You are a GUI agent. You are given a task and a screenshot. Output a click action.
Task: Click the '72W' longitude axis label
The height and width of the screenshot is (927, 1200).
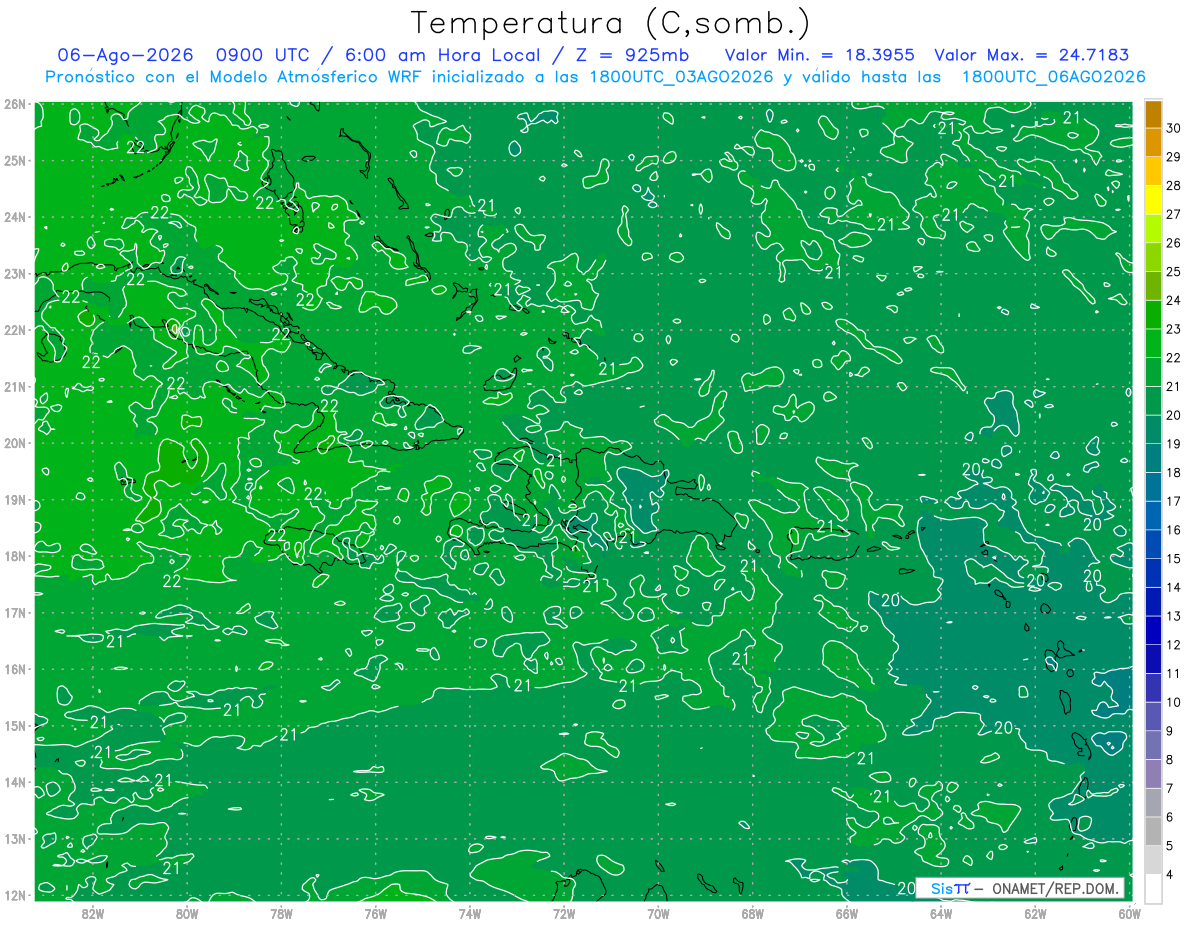(x=564, y=913)
